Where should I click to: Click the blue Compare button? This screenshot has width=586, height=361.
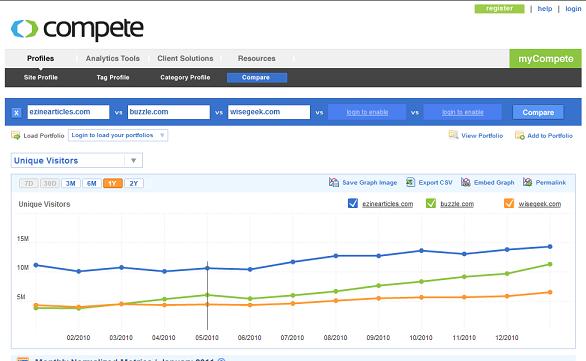[538, 112]
